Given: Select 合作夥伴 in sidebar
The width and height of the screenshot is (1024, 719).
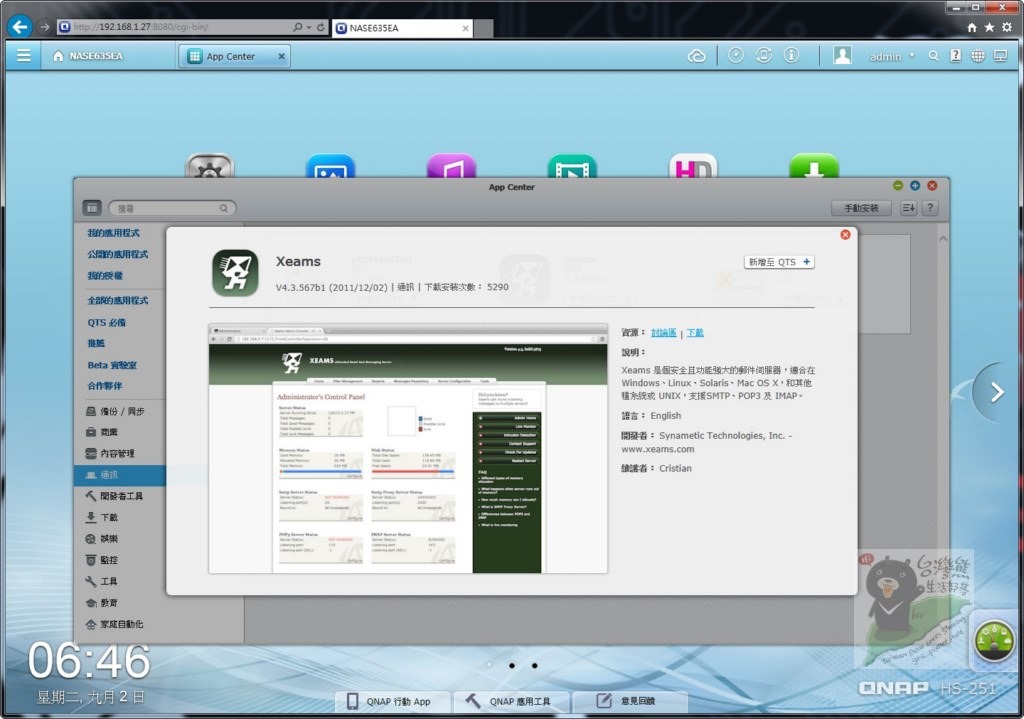Looking at the screenshot, I should 104,386.
